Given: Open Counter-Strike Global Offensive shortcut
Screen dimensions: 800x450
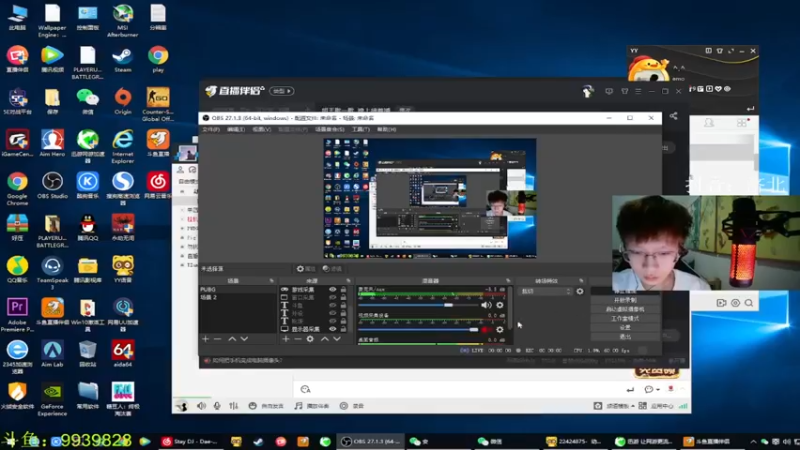Looking at the screenshot, I should pyautogui.click(x=158, y=105).
